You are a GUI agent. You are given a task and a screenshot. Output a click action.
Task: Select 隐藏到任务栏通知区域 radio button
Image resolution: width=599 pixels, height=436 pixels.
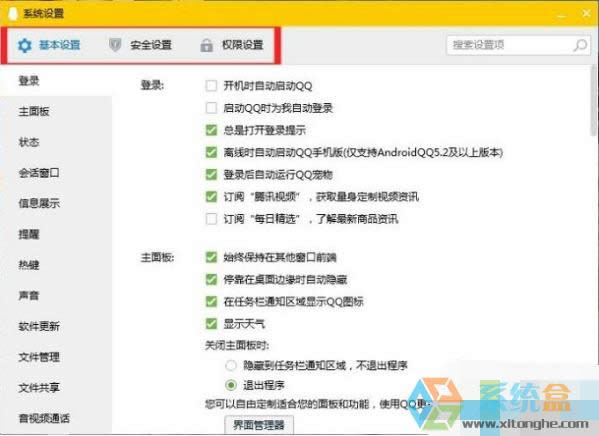(x=231, y=366)
